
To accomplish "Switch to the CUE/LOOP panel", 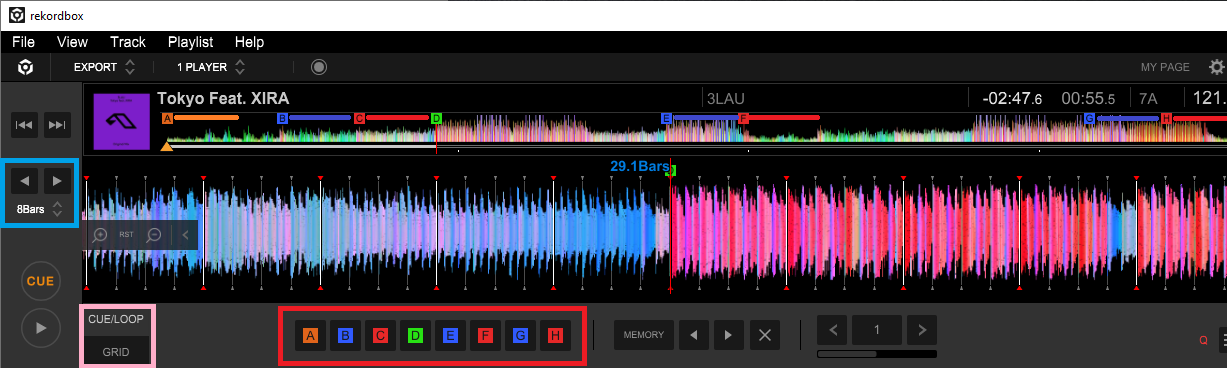I will [116, 320].
